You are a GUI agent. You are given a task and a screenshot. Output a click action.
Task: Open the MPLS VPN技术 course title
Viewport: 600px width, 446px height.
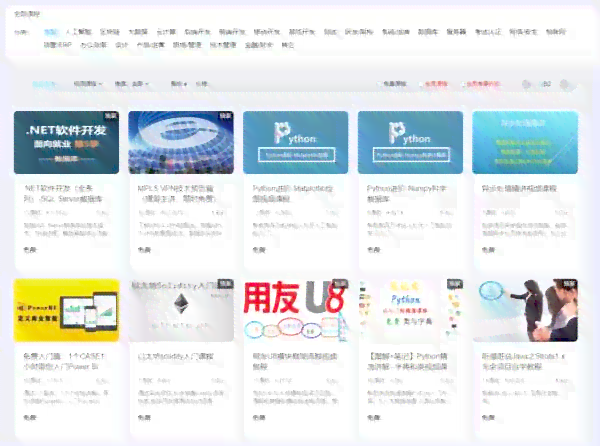[x=177, y=194]
